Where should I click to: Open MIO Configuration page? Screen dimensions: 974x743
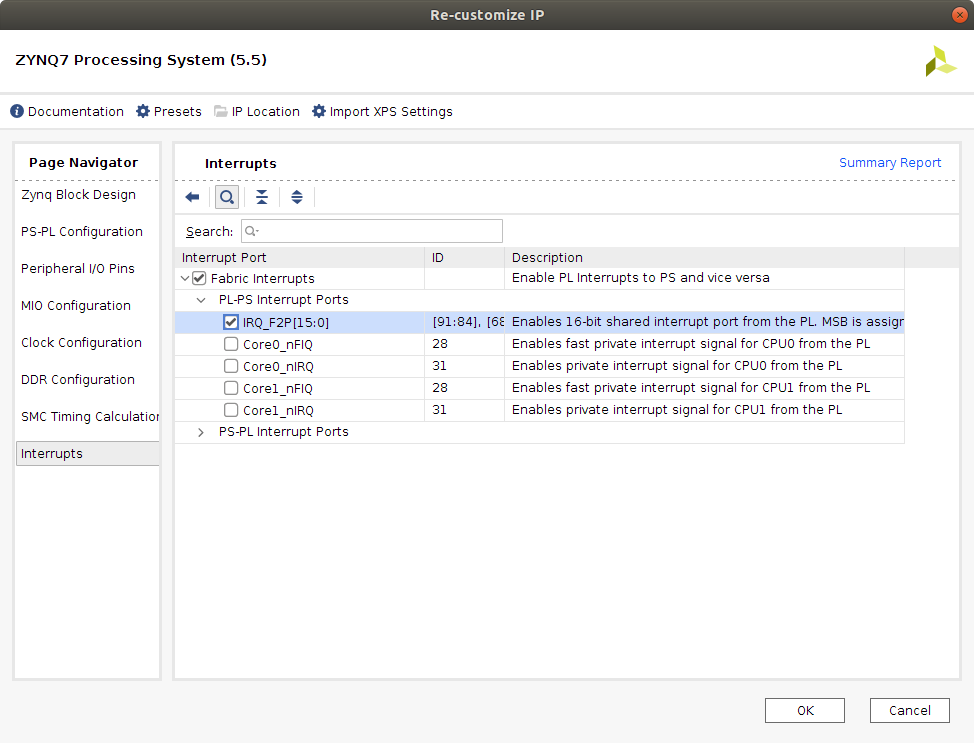point(76,306)
